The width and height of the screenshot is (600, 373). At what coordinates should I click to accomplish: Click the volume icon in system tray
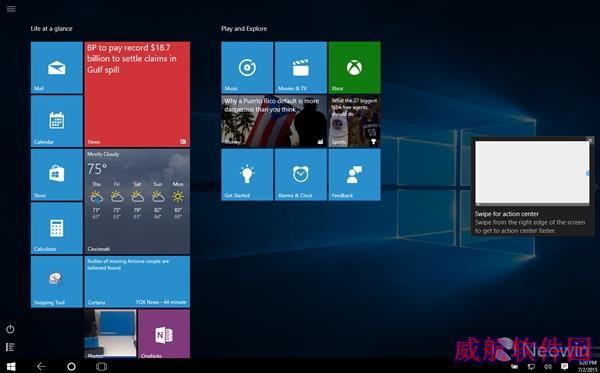[x=548, y=366]
